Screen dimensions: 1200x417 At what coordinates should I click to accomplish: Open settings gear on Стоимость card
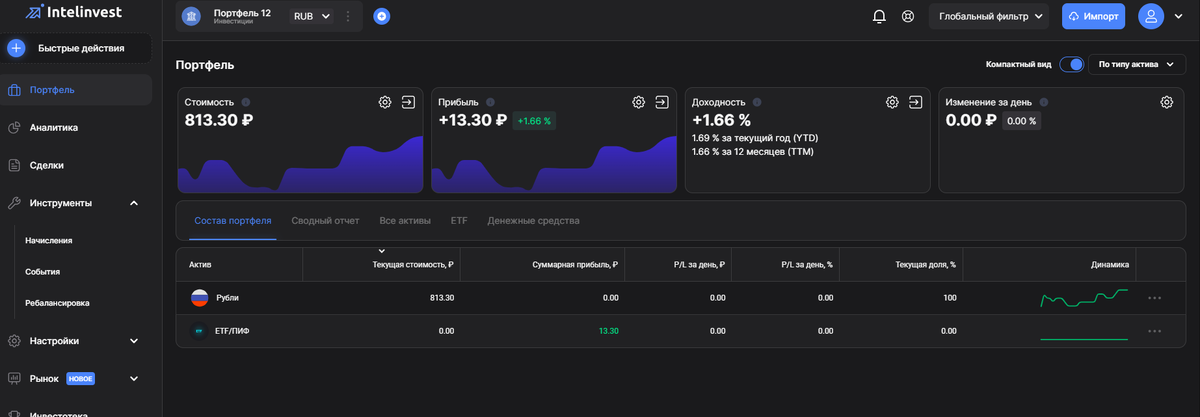tap(385, 102)
